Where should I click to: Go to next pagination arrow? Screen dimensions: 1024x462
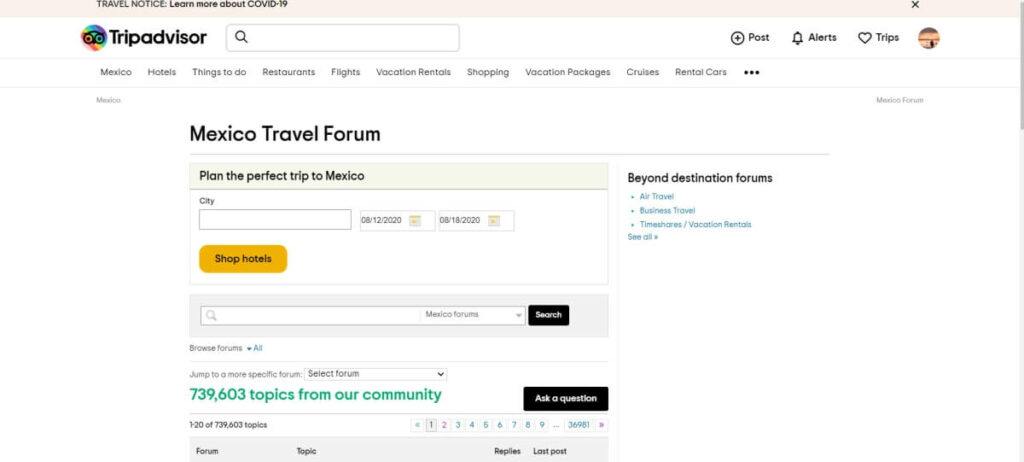point(601,425)
